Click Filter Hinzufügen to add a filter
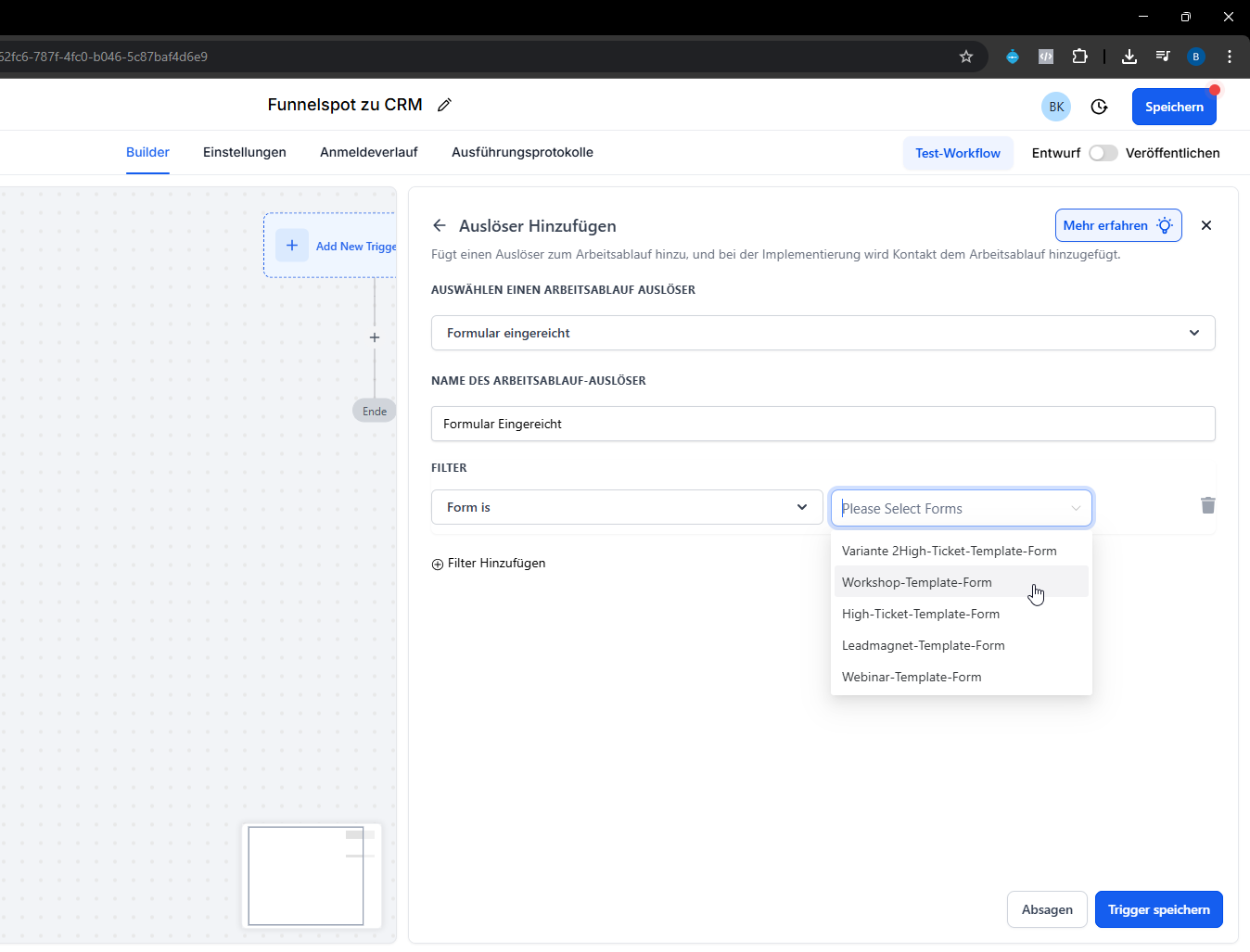This screenshot has width=1250, height=952. click(489, 563)
